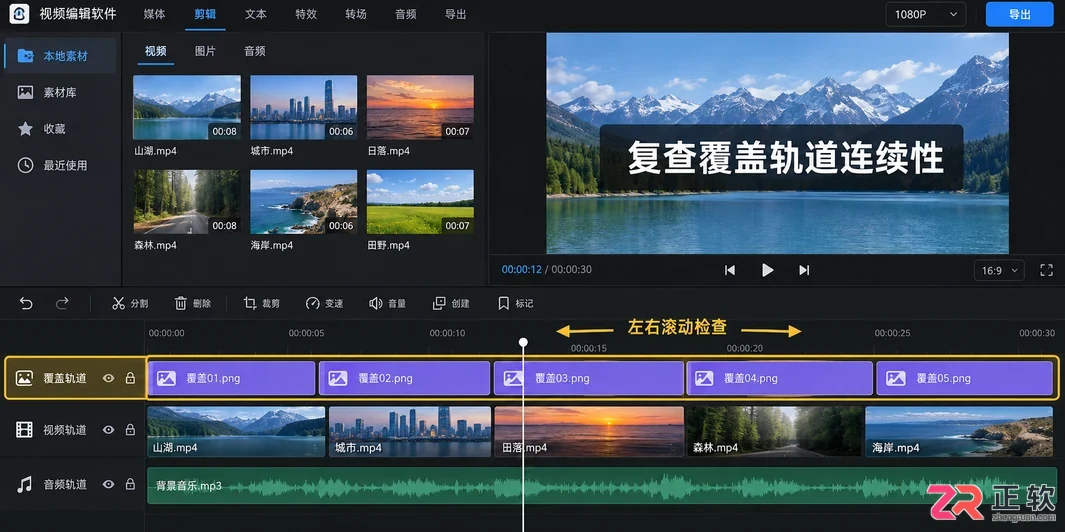Switch to the 音频 menu tab

[405, 14]
